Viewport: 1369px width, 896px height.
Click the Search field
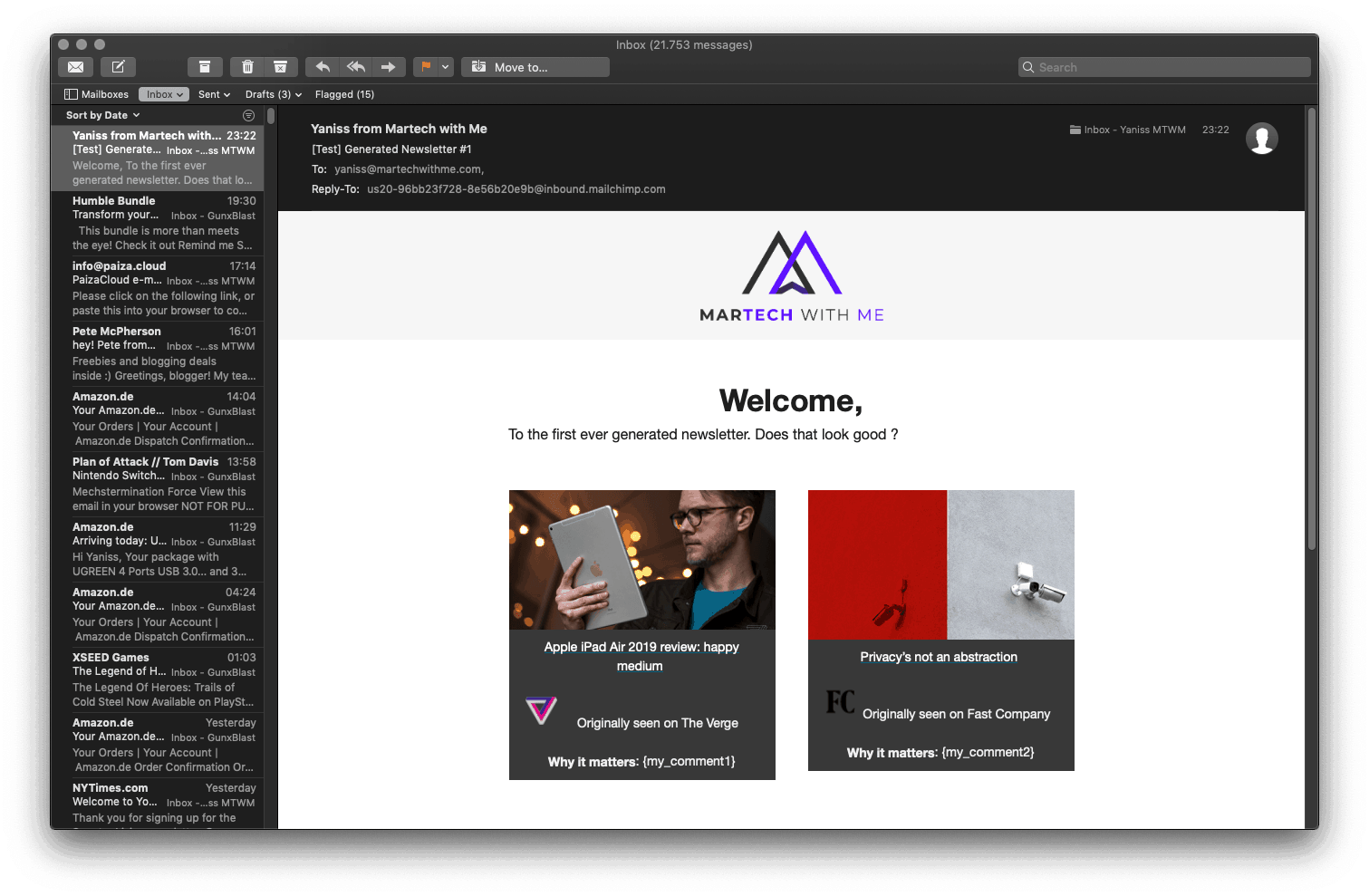(1164, 67)
